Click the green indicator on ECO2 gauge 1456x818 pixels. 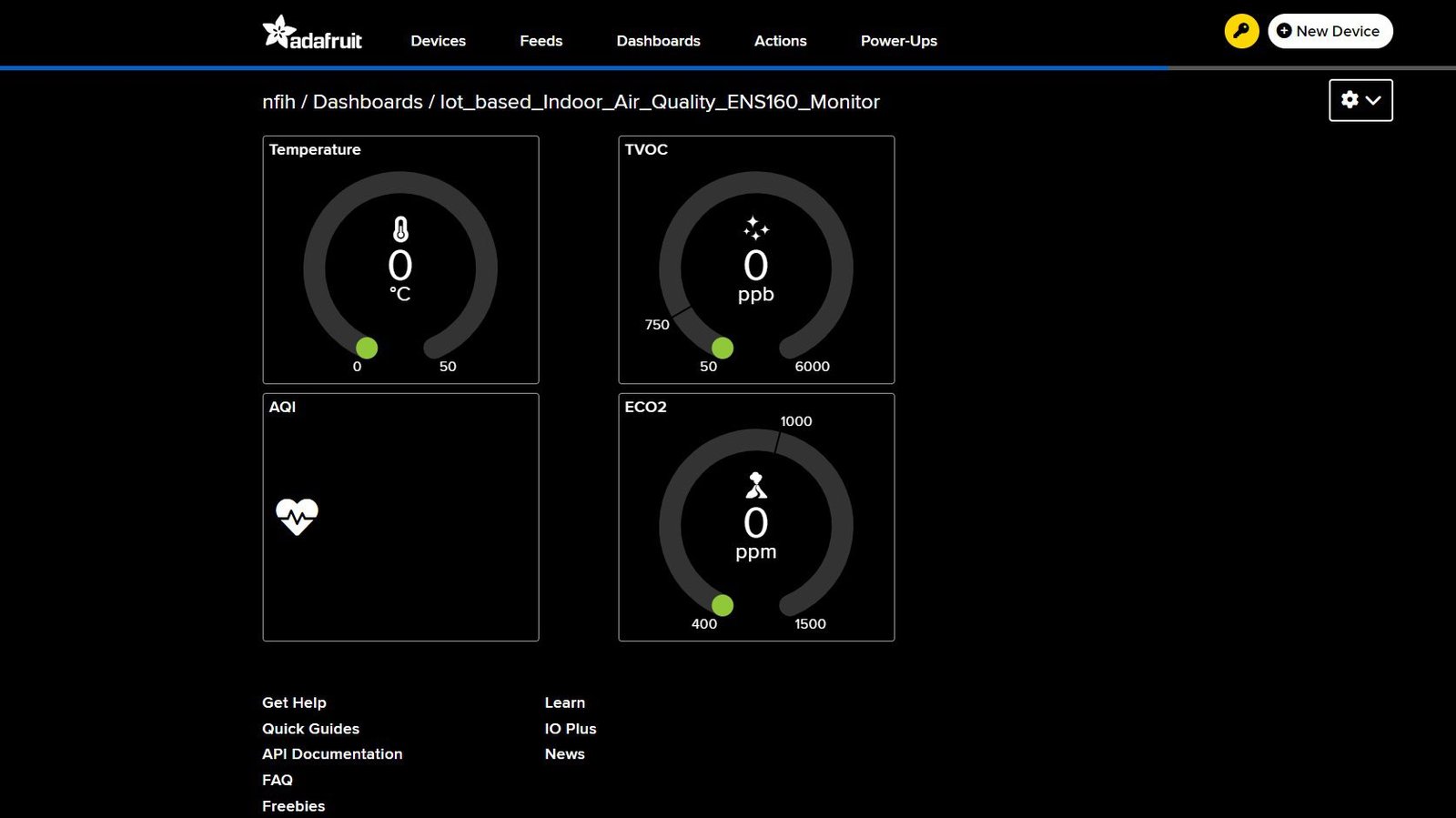click(723, 605)
